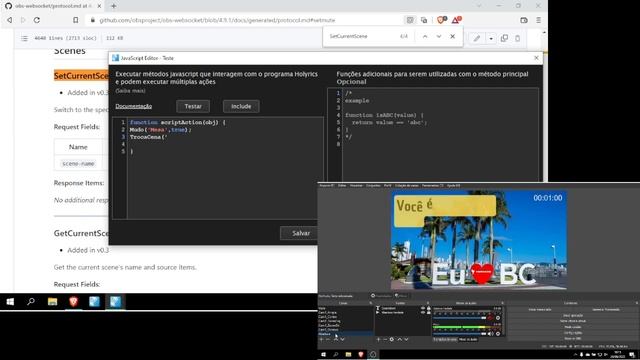Unmute the first audio channel speaker
The width and height of the screenshot is (640, 360).
490,318
